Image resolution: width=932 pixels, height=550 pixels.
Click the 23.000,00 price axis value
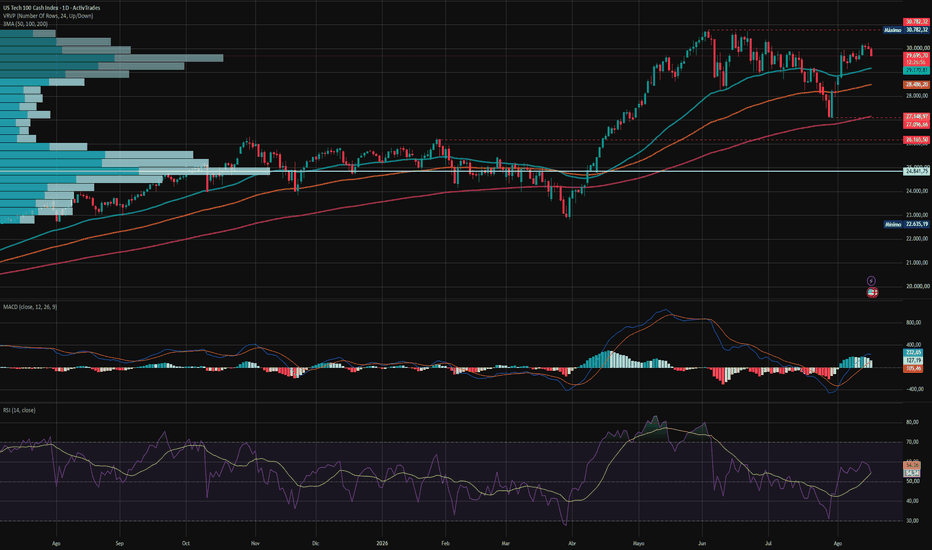(917, 215)
